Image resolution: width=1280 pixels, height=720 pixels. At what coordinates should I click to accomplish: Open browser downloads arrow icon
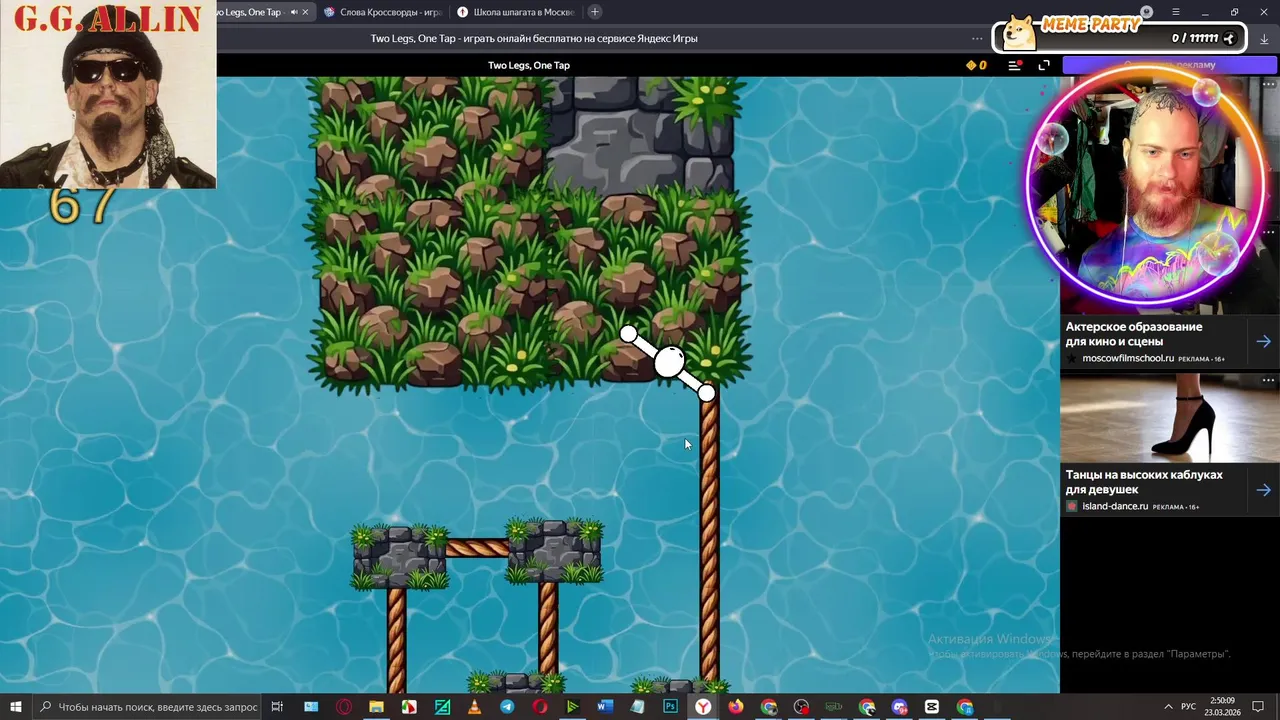click(1264, 38)
